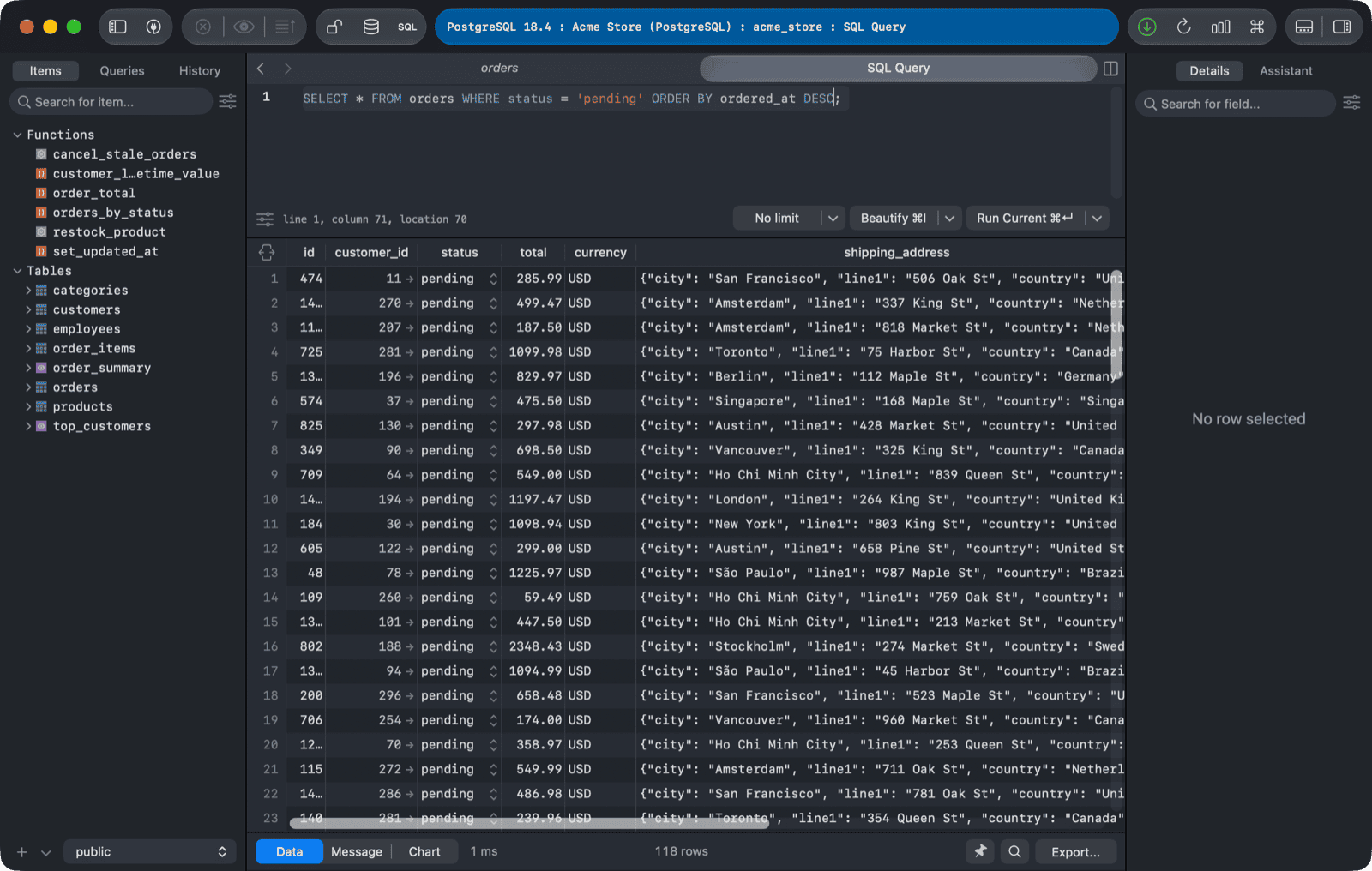Open sidebar item filter settings icon
The width and height of the screenshot is (1372, 871).
[227, 102]
